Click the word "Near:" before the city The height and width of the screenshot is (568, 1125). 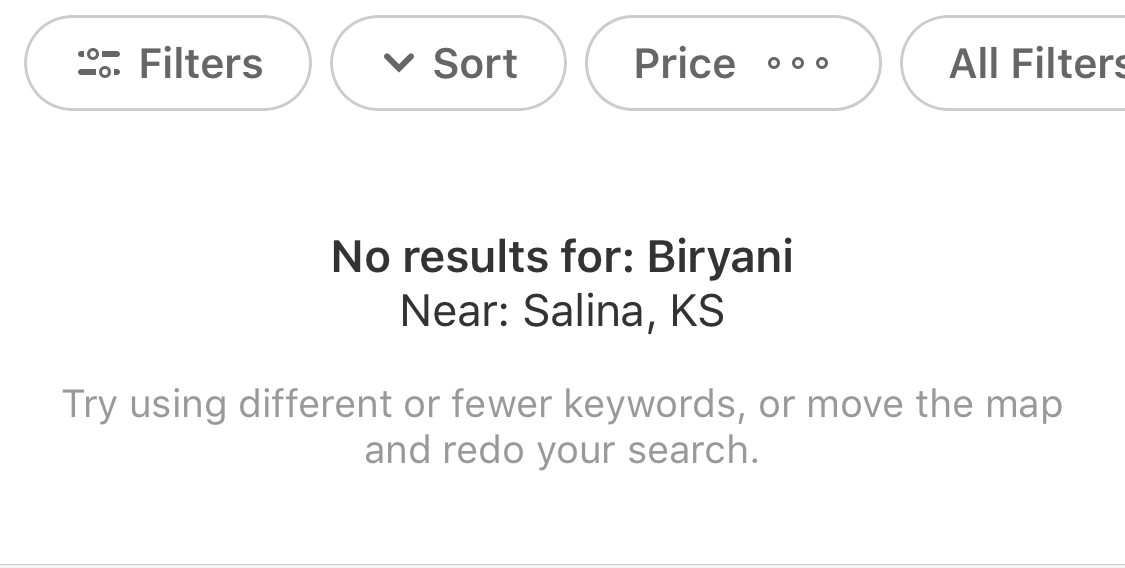click(455, 311)
